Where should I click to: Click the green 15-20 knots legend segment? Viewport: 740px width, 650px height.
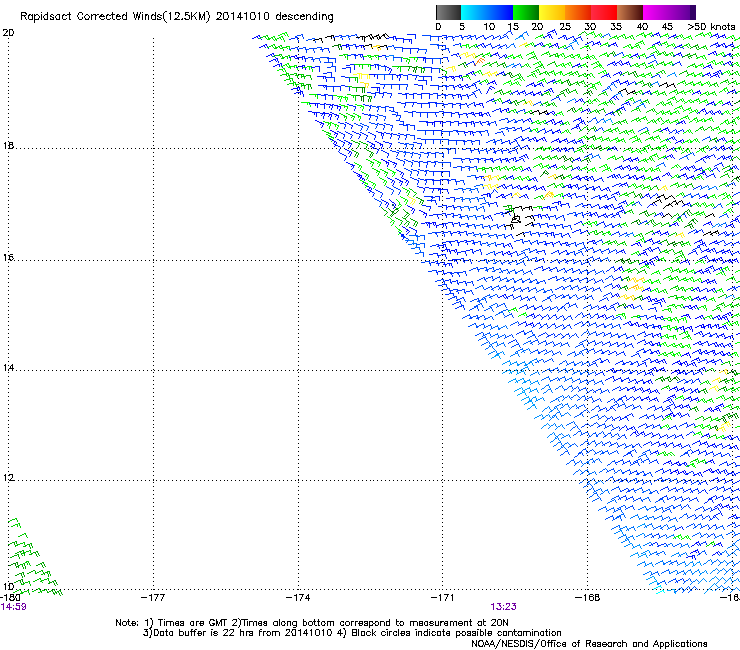point(526,12)
